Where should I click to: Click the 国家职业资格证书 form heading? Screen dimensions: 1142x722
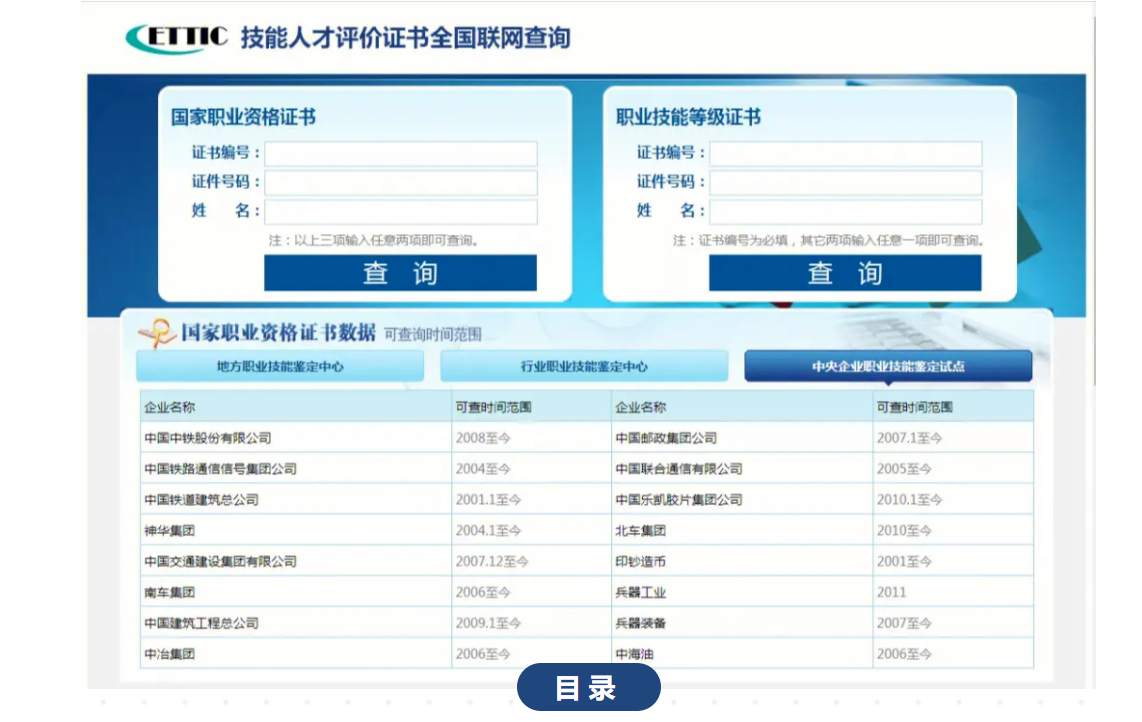243,117
